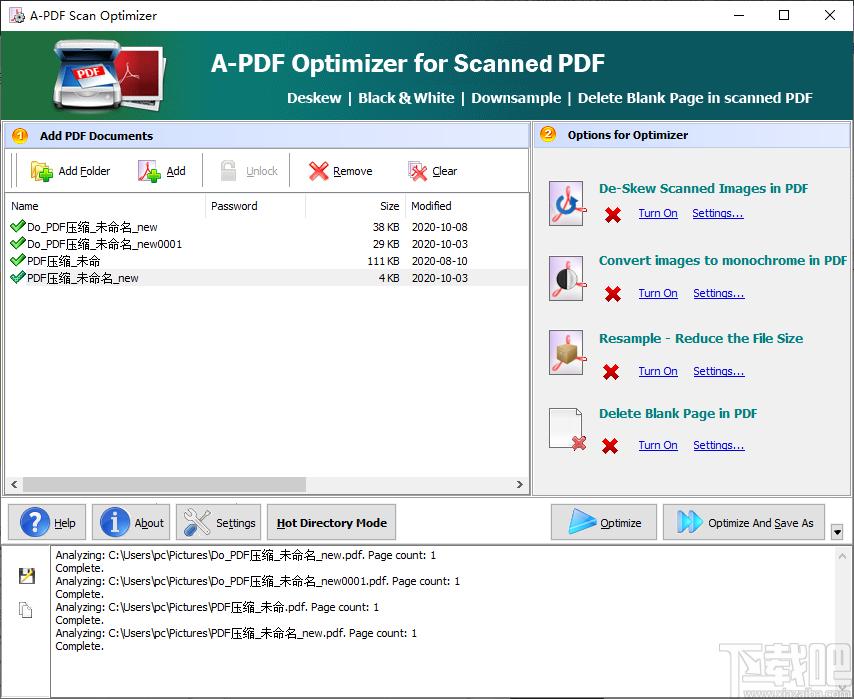
Task: Turn On Delete Blank Page in PDF
Action: click(x=658, y=445)
